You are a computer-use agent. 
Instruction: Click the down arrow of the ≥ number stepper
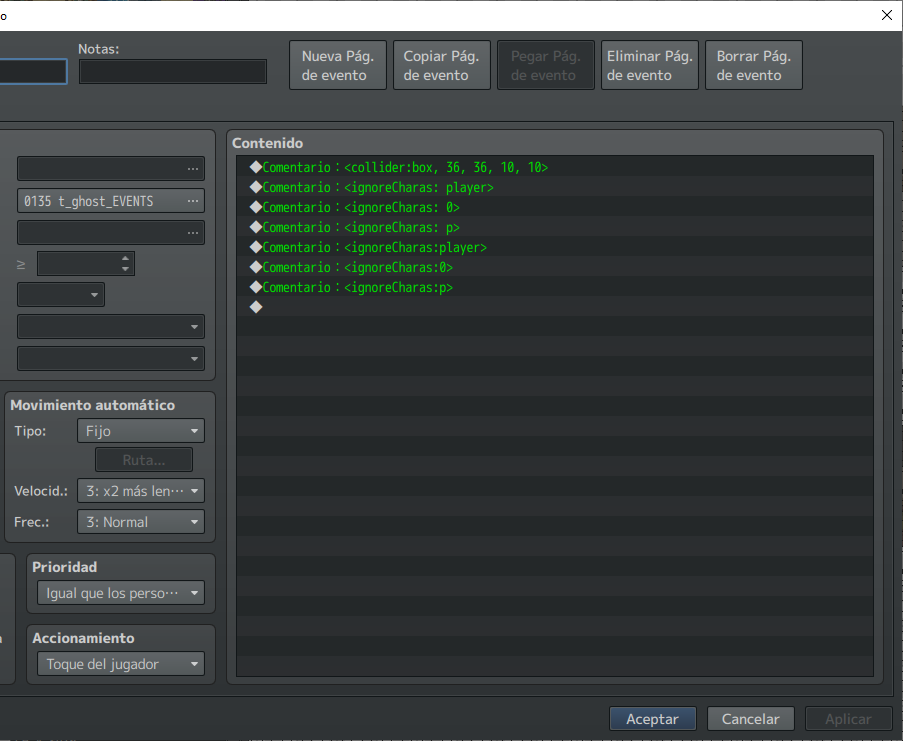coord(126,269)
